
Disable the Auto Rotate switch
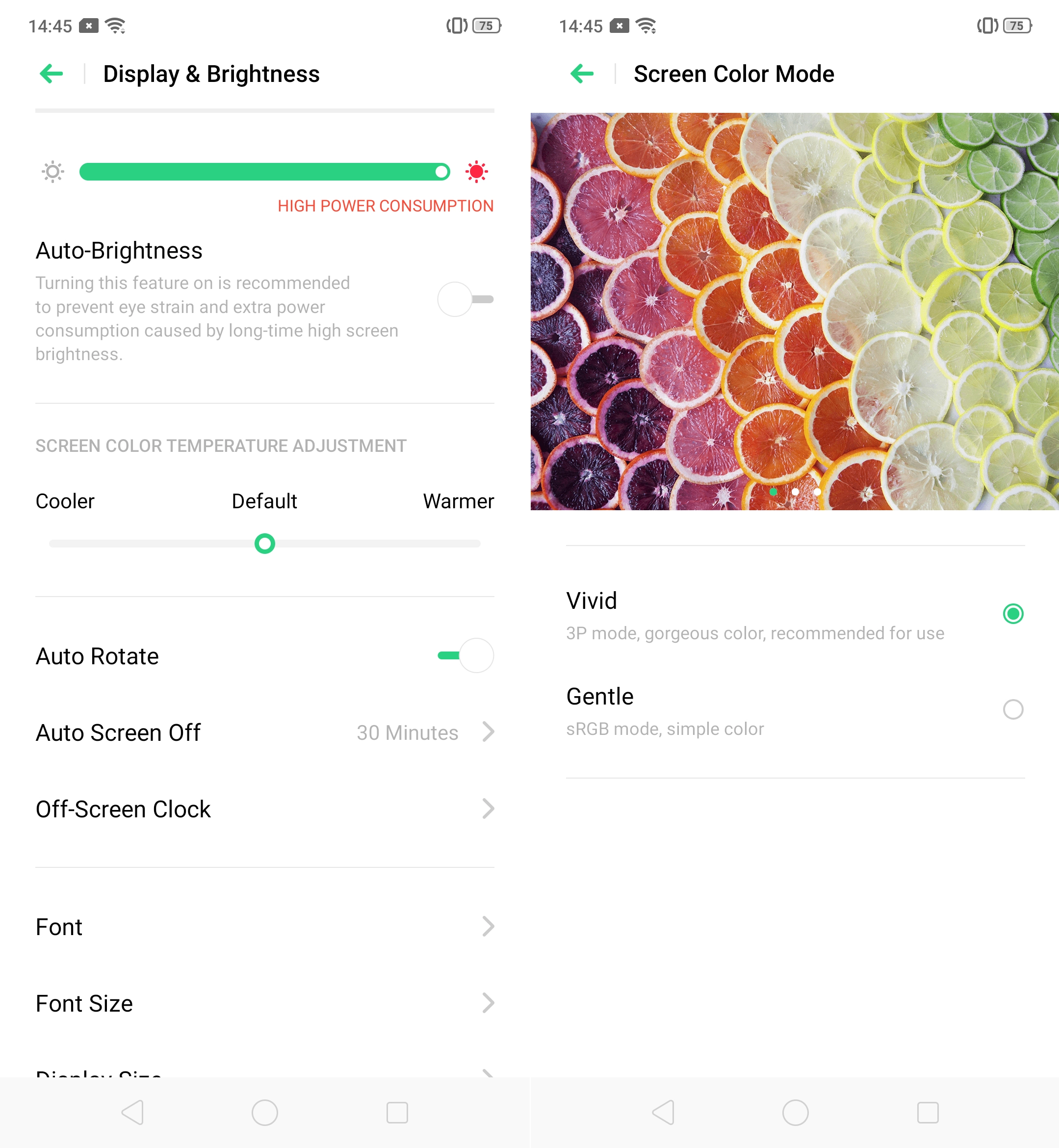(465, 655)
